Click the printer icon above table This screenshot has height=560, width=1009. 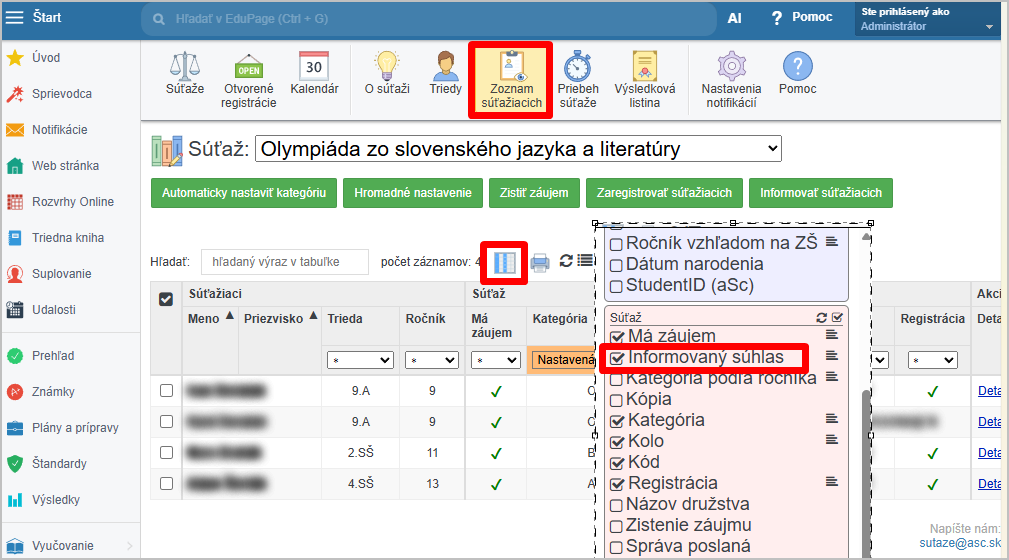(540, 262)
